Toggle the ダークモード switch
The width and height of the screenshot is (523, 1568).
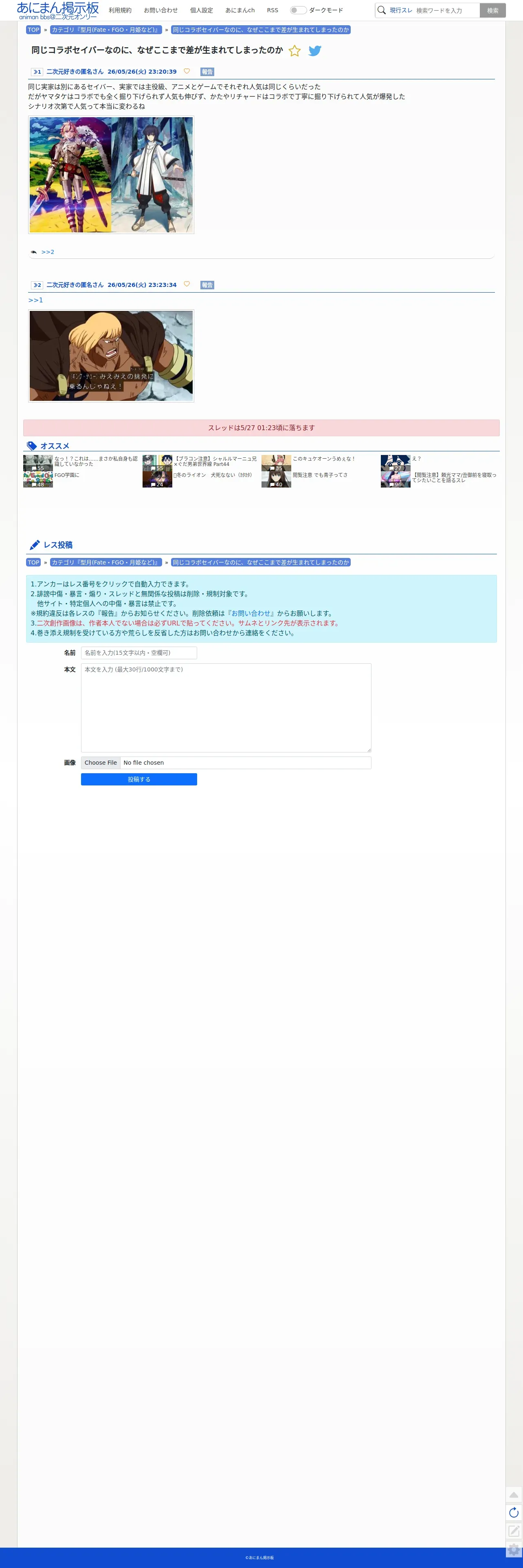pyautogui.click(x=297, y=10)
